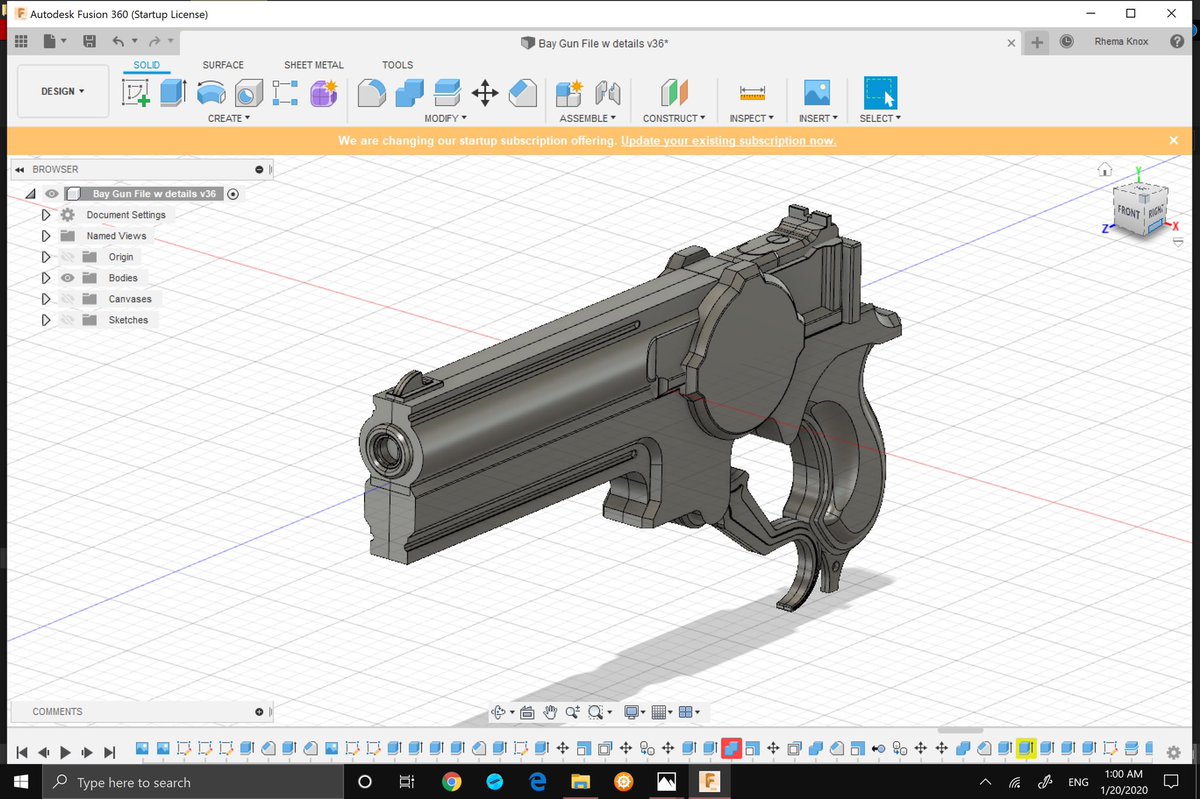Open the Rhema Knox account menu
This screenshot has height=799, width=1200.
[x=1123, y=42]
